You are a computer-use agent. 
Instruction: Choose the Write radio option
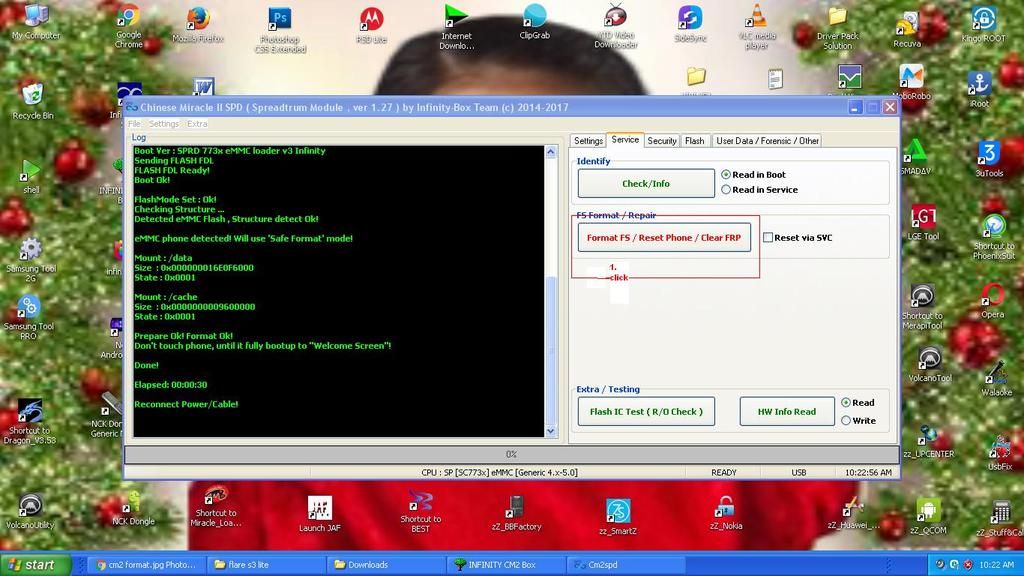click(x=846, y=421)
